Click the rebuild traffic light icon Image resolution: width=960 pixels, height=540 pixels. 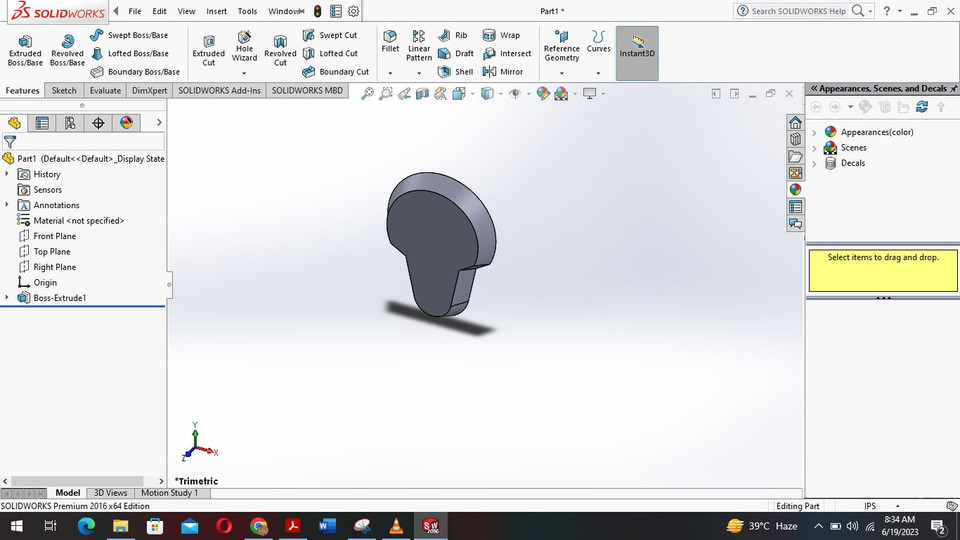coord(317,11)
